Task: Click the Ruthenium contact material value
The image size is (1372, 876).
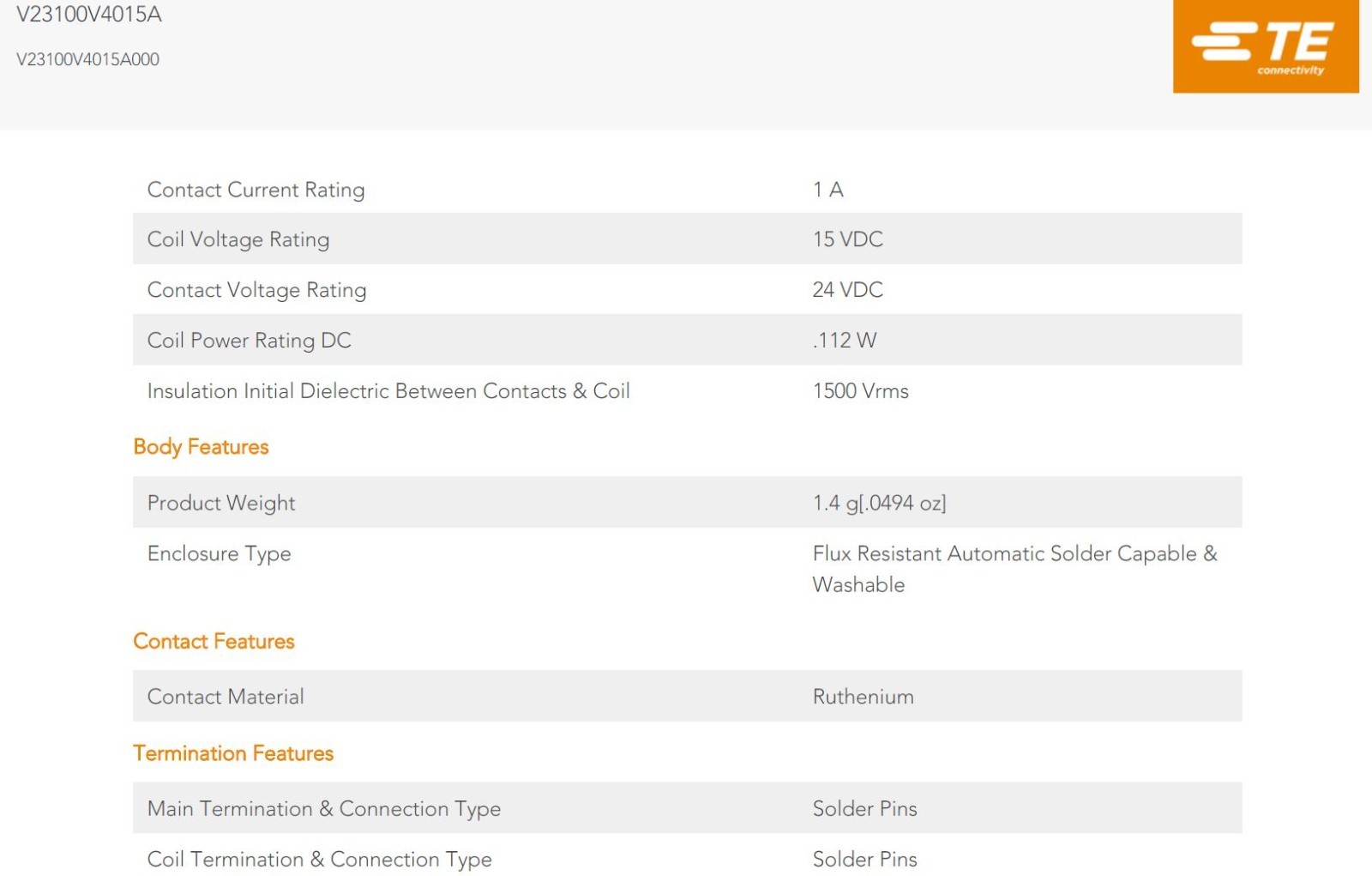Action: coord(864,696)
